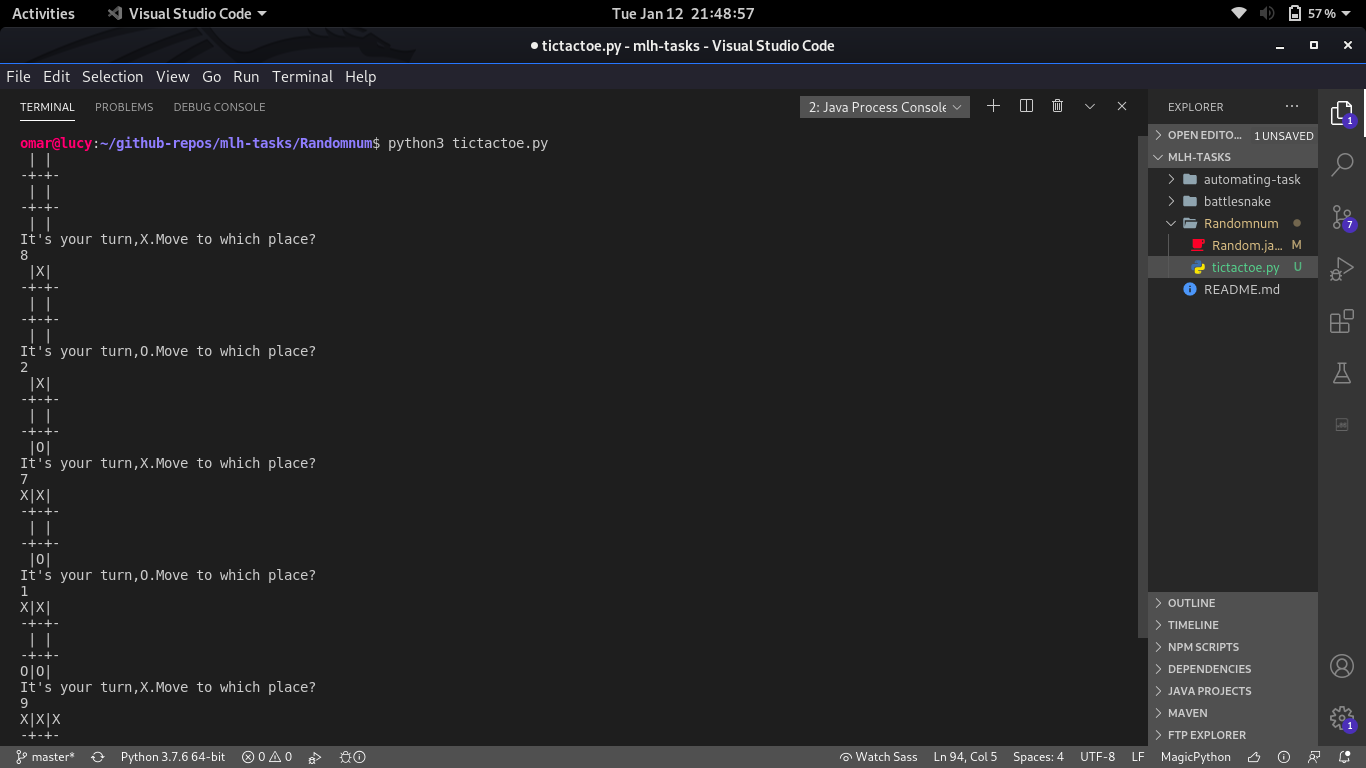Expand the Dependencies section
1366x768 pixels.
point(1233,669)
